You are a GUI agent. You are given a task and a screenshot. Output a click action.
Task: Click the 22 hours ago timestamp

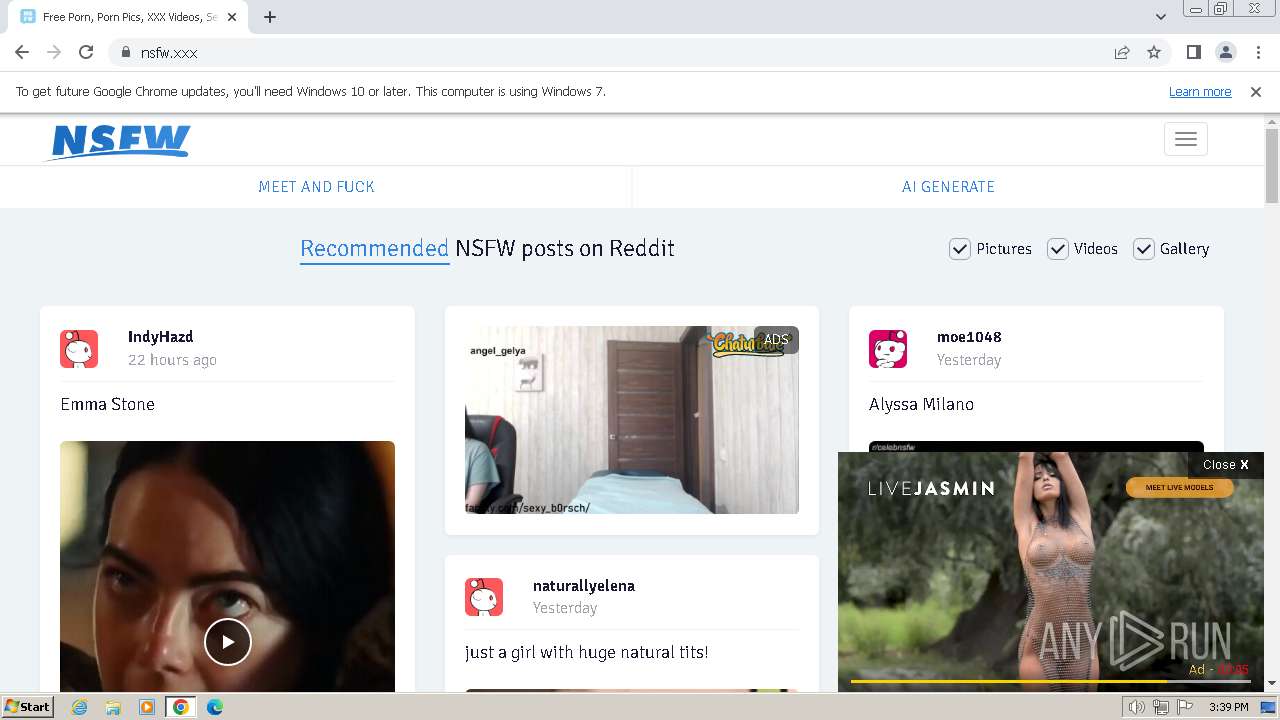tap(172, 360)
